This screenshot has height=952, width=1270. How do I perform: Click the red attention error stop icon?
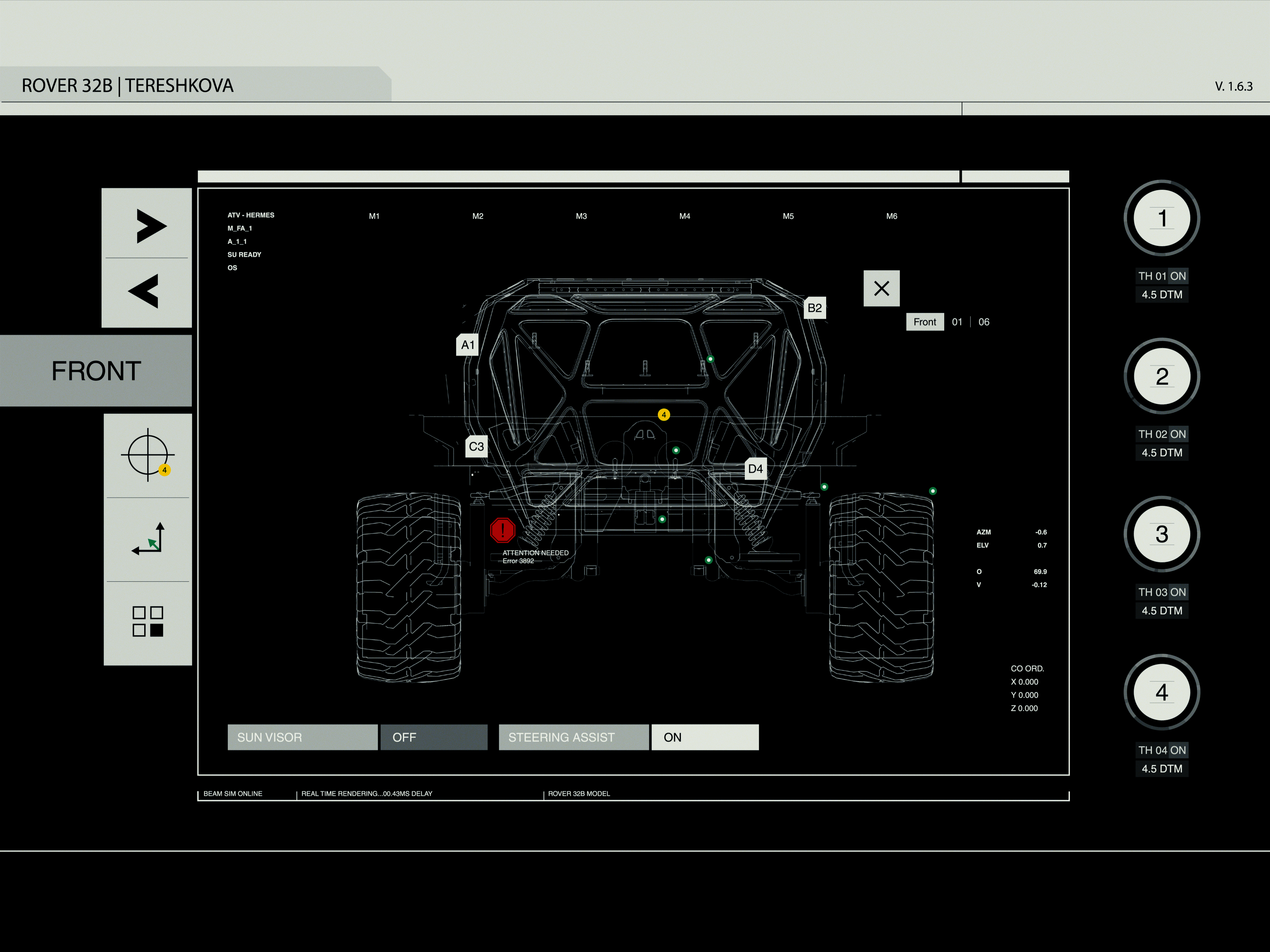tap(502, 530)
